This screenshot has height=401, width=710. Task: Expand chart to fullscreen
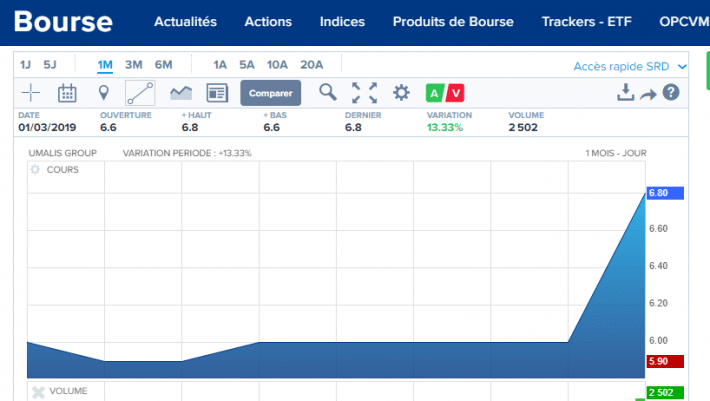click(x=365, y=93)
